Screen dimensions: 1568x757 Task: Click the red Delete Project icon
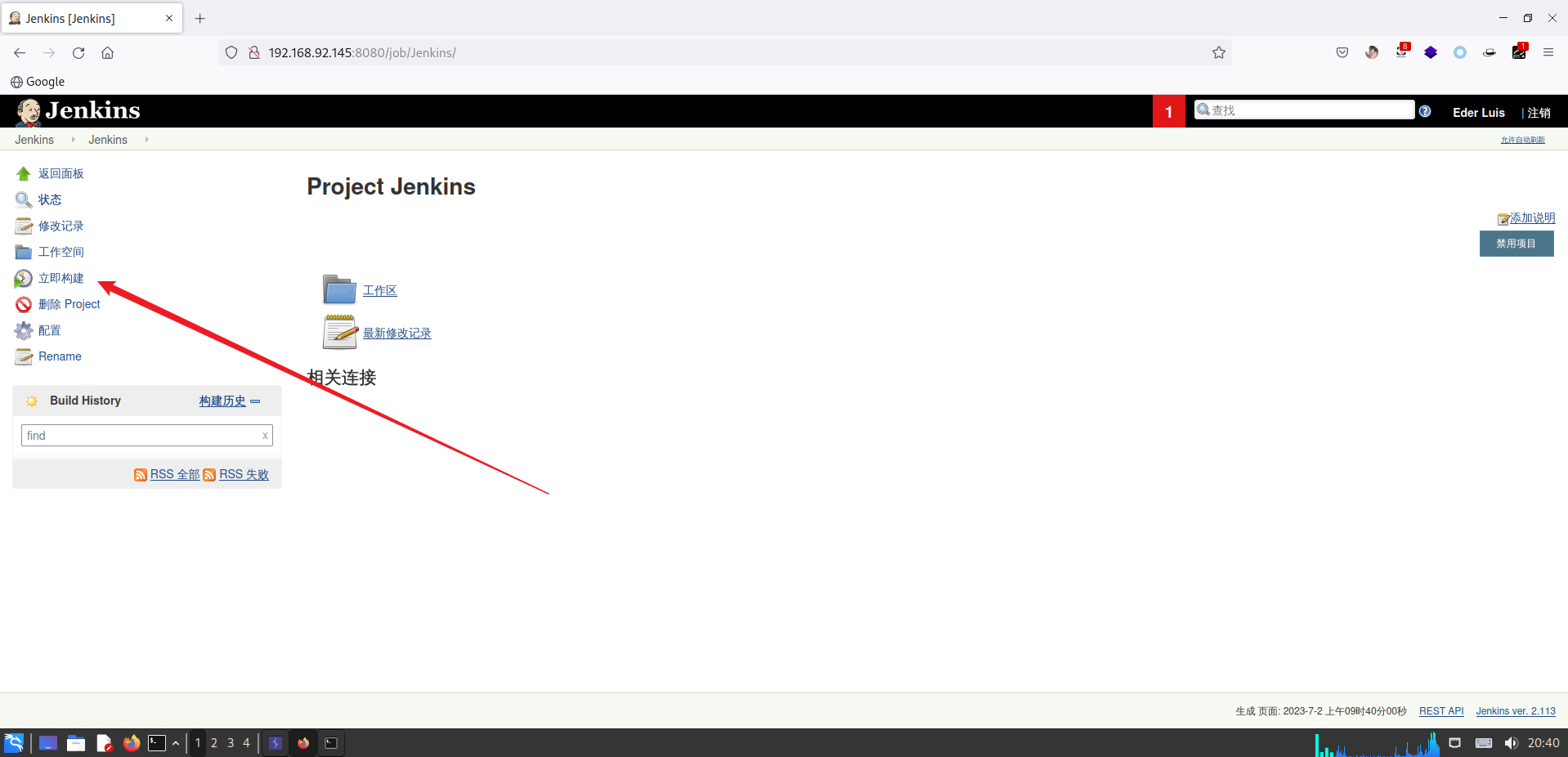pos(23,305)
